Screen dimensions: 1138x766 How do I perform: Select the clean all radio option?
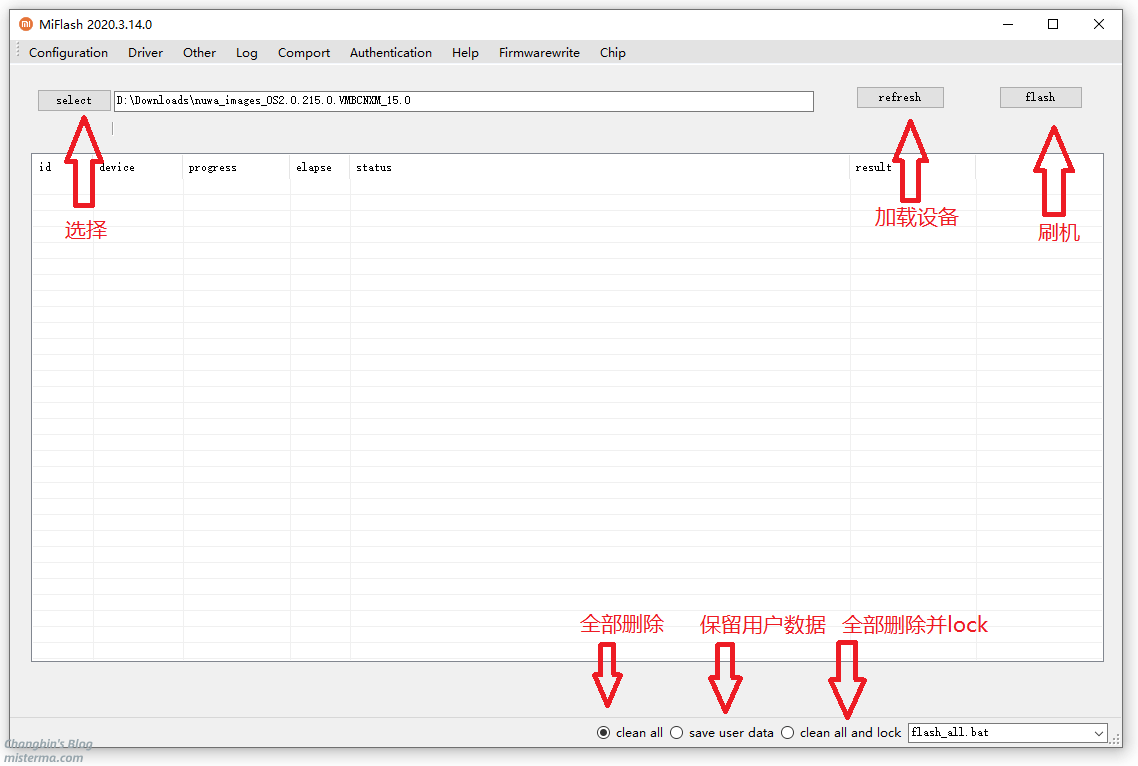pos(604,733)
